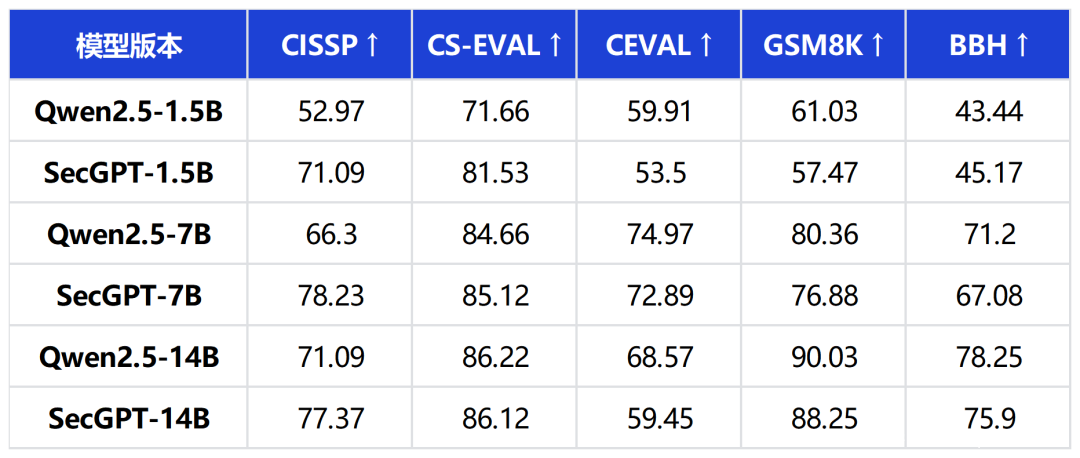
Task: Click the 52.97 CISSP score cell
Action: [x=330, y=111]
